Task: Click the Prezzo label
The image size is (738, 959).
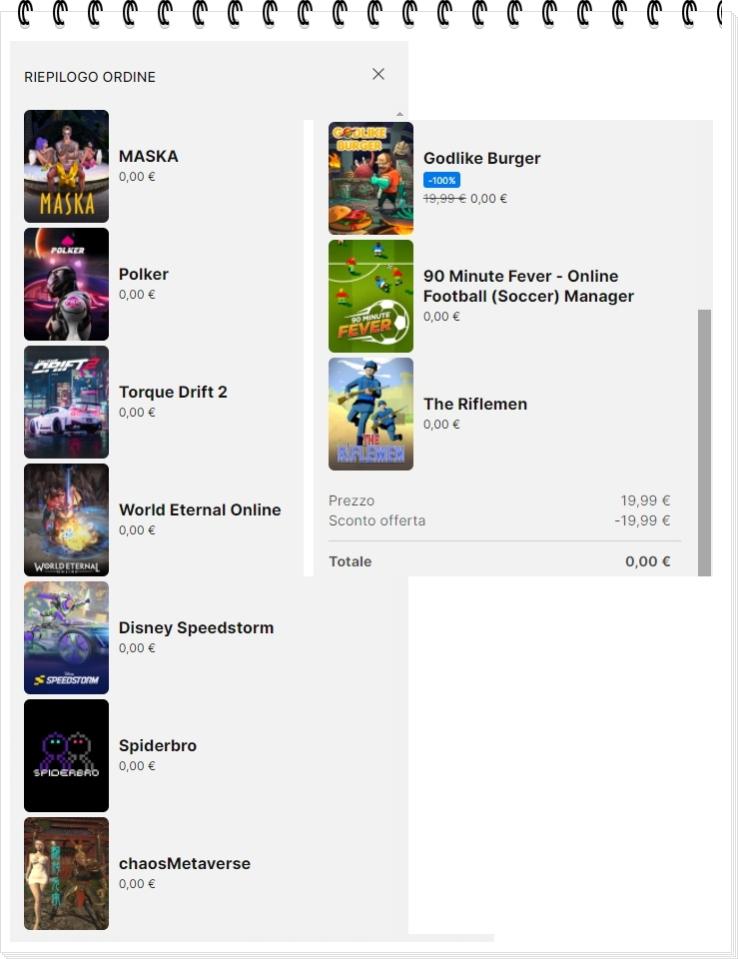Action: tap(352, 501)
